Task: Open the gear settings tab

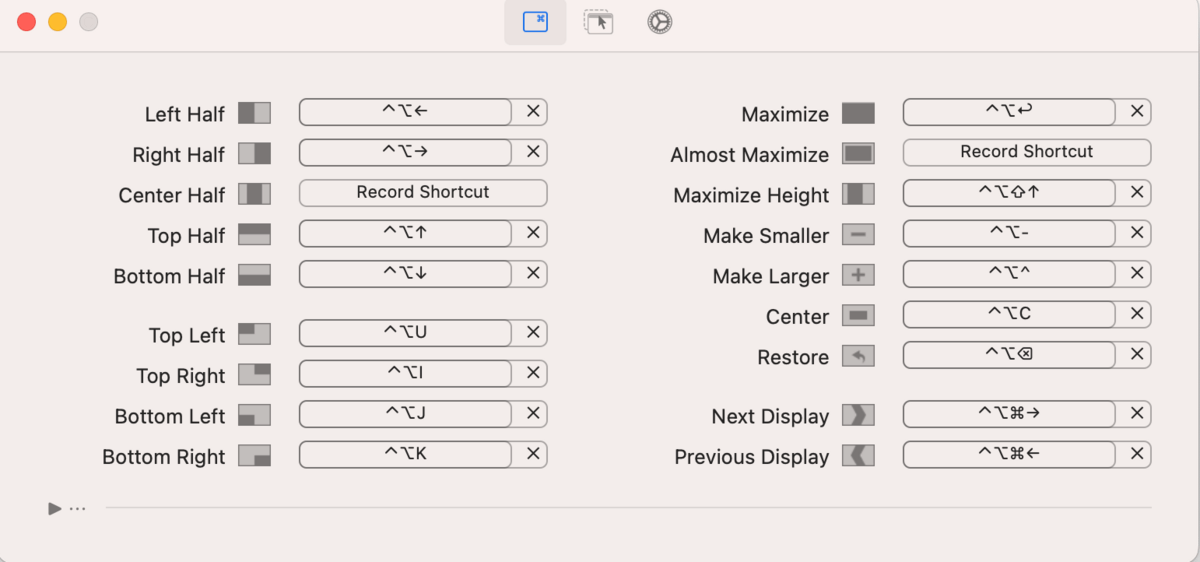Action: point(658,22)
